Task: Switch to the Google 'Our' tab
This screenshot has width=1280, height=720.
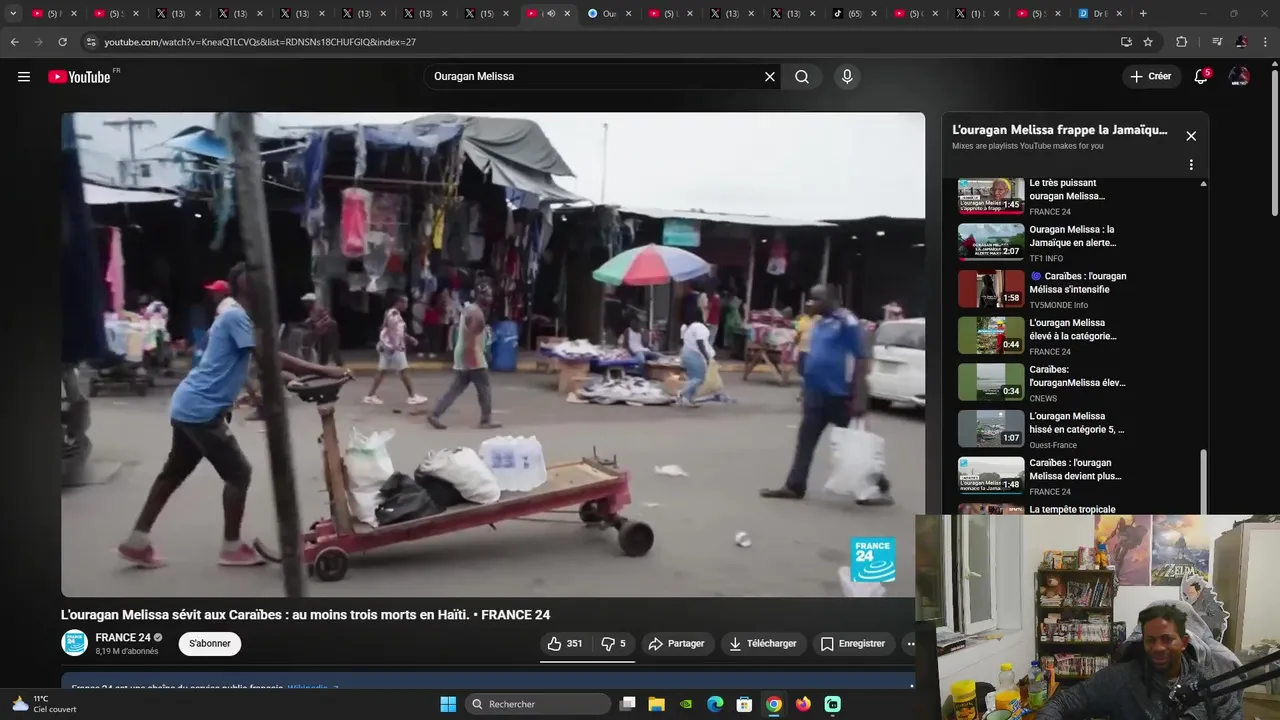Action: (608, 14)
